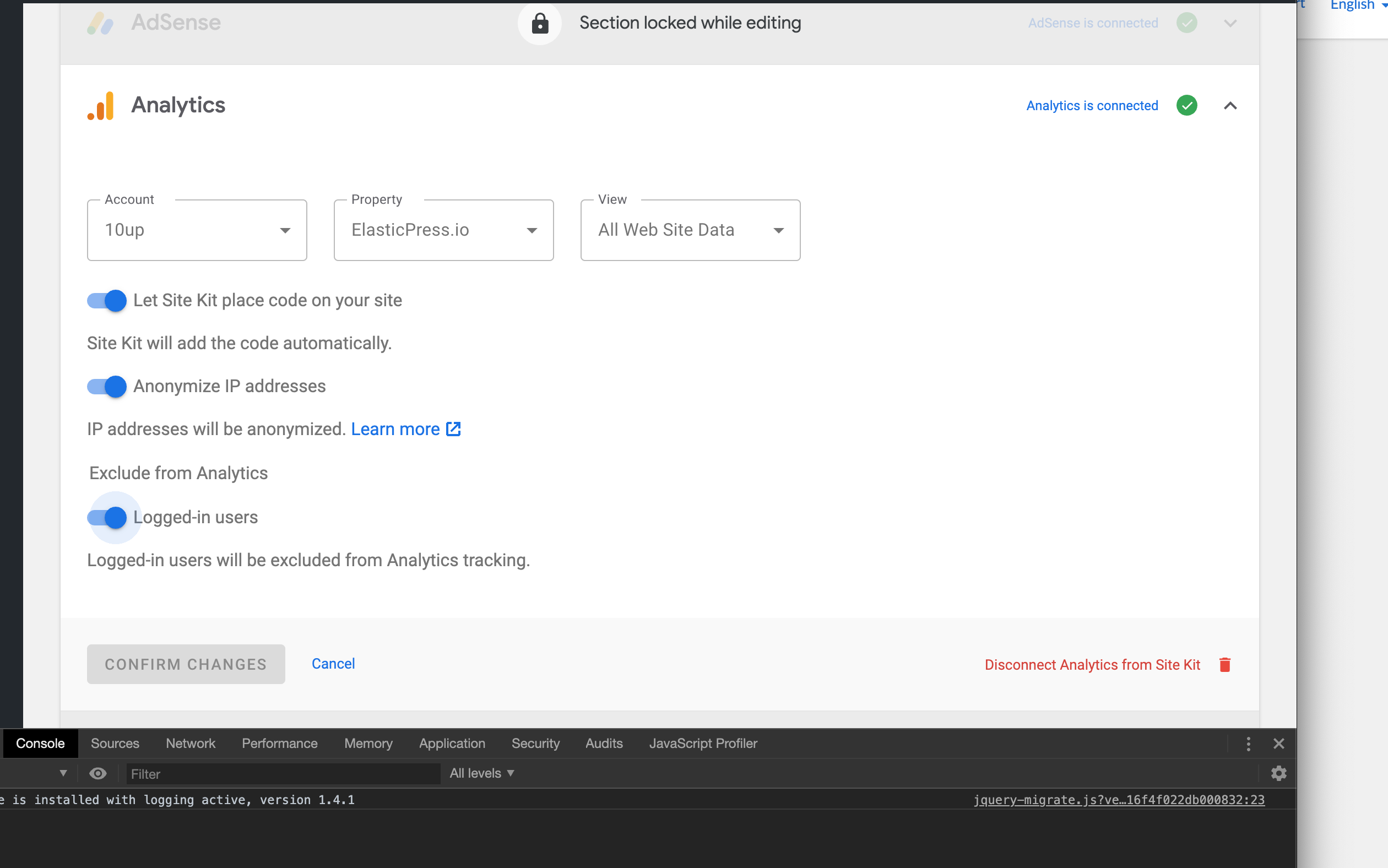The width and height of the screenshot is (1388, 868).
Task: Switch to the Performance tab
Action: [280, 744]
